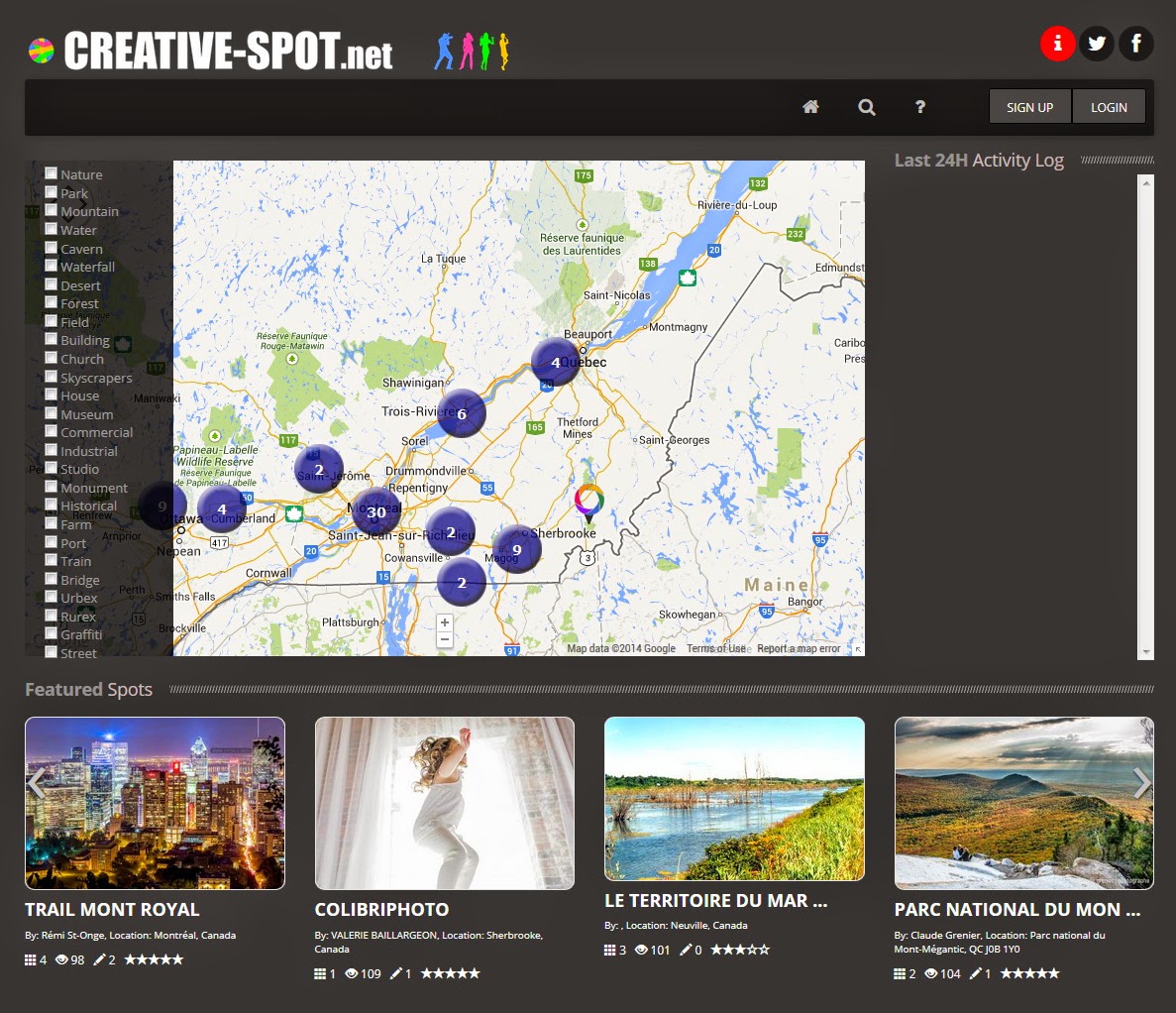Click the cluster marker 4 near Cumberland

pyautogui.click(x=221, y=508)
